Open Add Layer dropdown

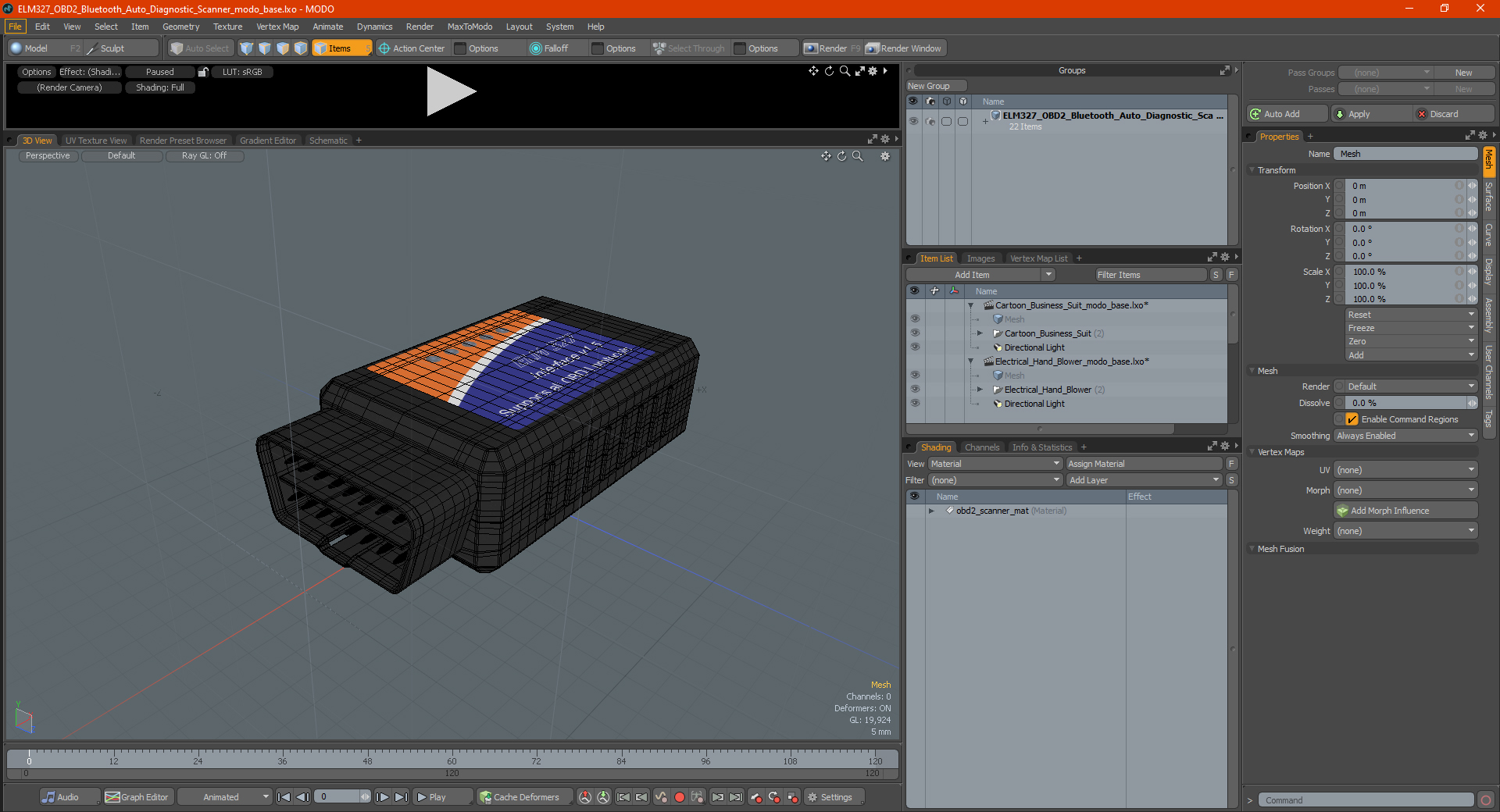coord(1145,480)
